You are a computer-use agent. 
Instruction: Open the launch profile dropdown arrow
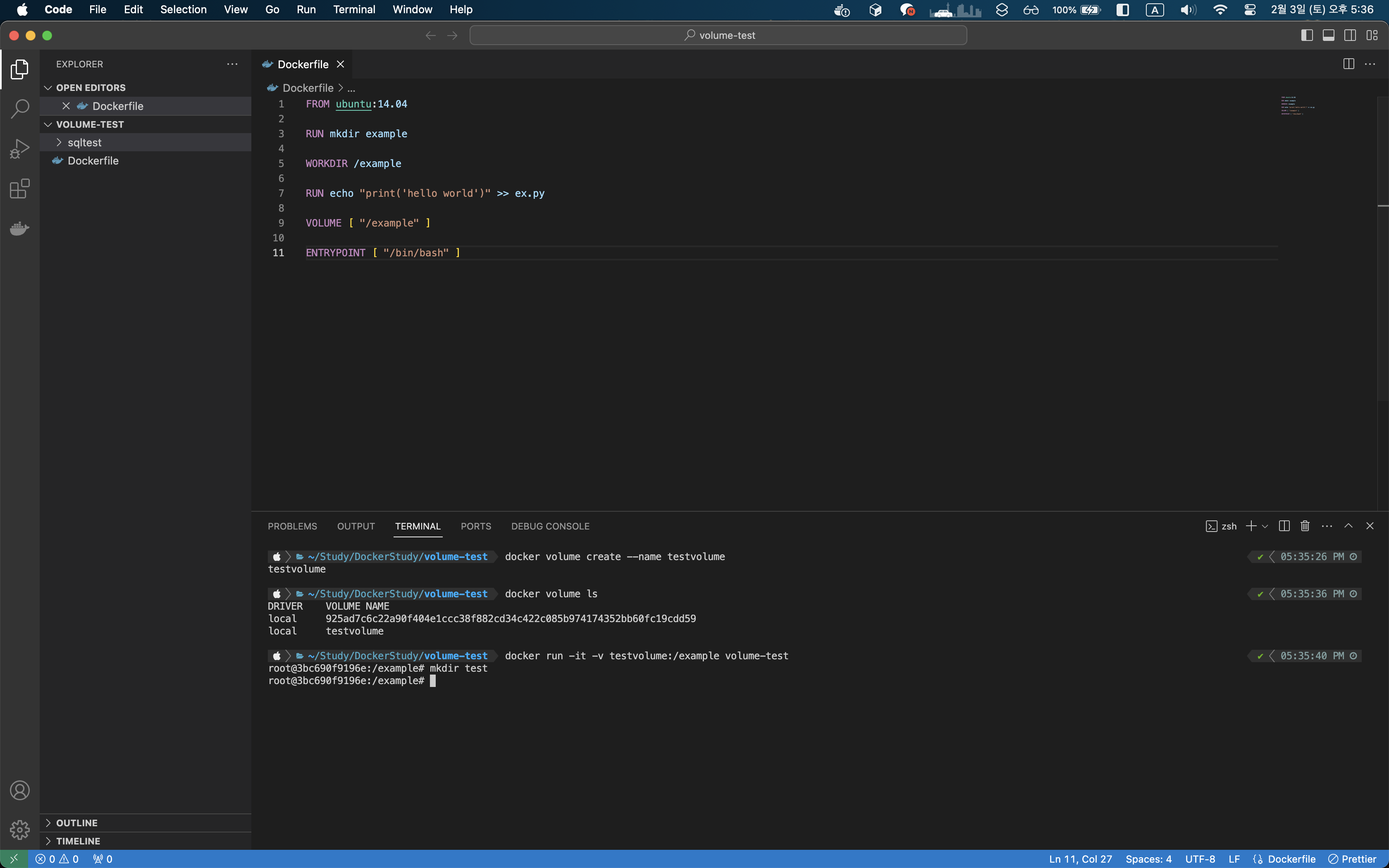(1265, 526)
